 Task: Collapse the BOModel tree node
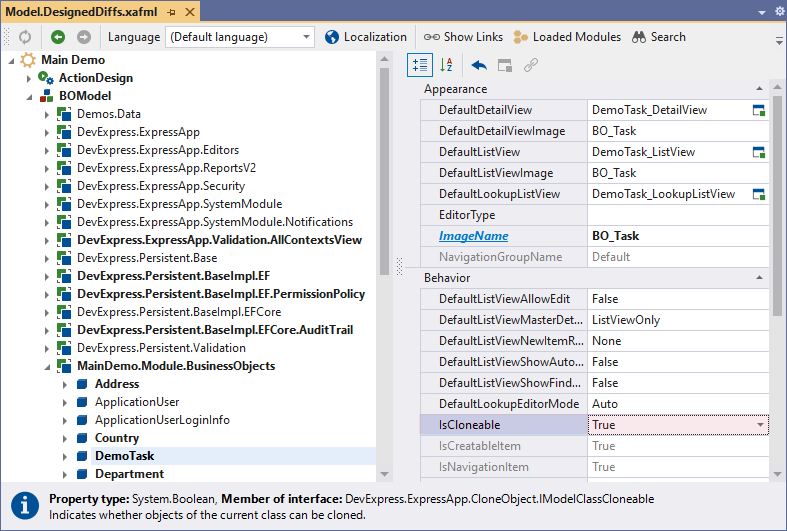(x=29, y=96)
